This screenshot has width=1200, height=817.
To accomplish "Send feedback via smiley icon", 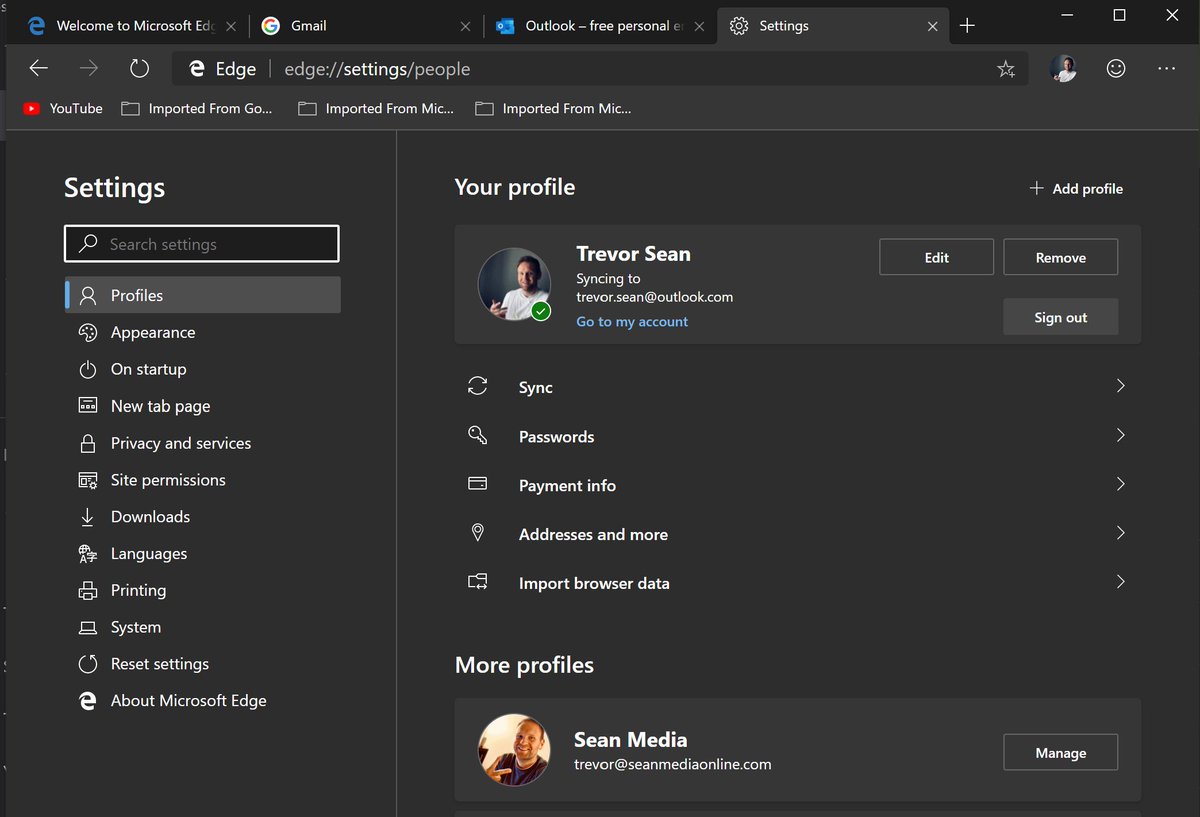I will pyautogui.click(x=1116, y=68).
